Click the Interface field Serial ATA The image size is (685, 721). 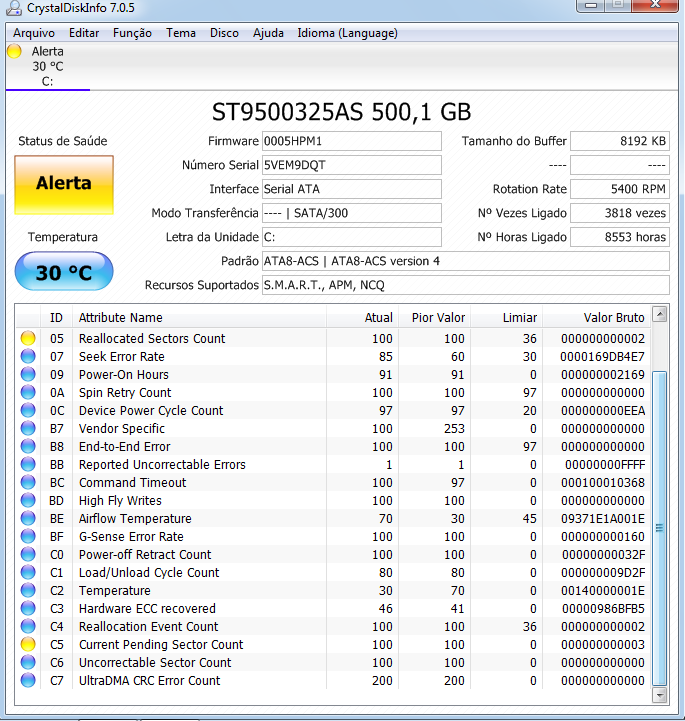point(352,189)
